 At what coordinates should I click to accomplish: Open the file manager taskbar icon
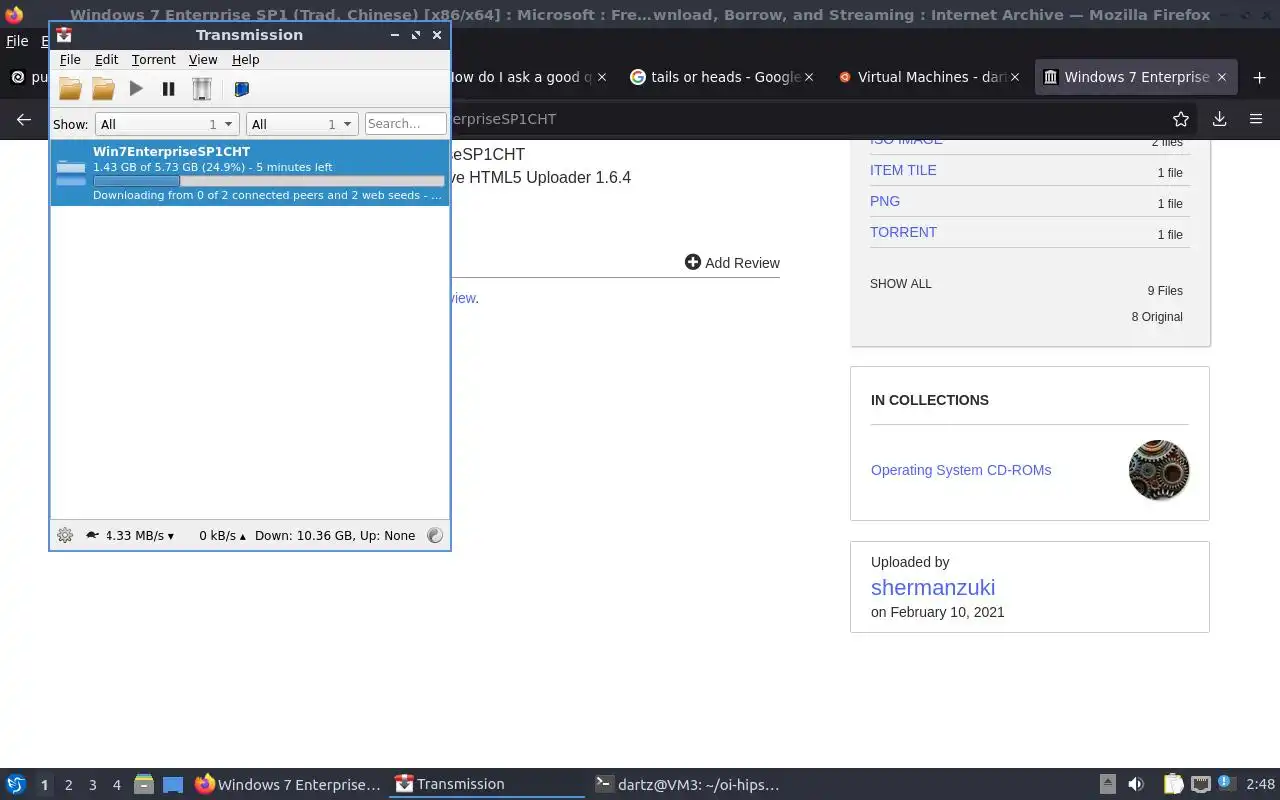click(143, 785)
